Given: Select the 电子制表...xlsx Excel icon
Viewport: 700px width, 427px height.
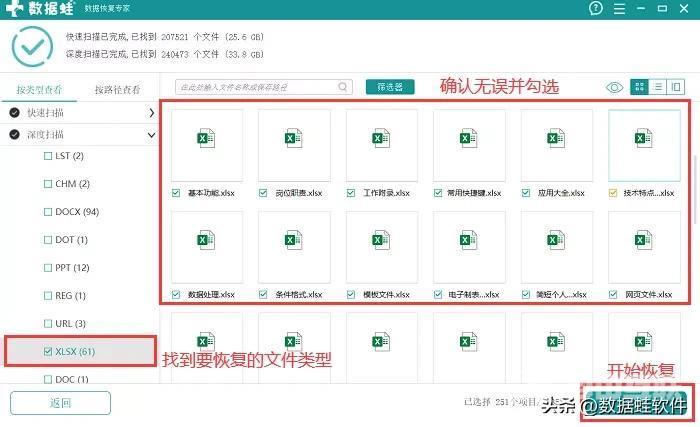Looking at the screenshot, I should [469, 240].
